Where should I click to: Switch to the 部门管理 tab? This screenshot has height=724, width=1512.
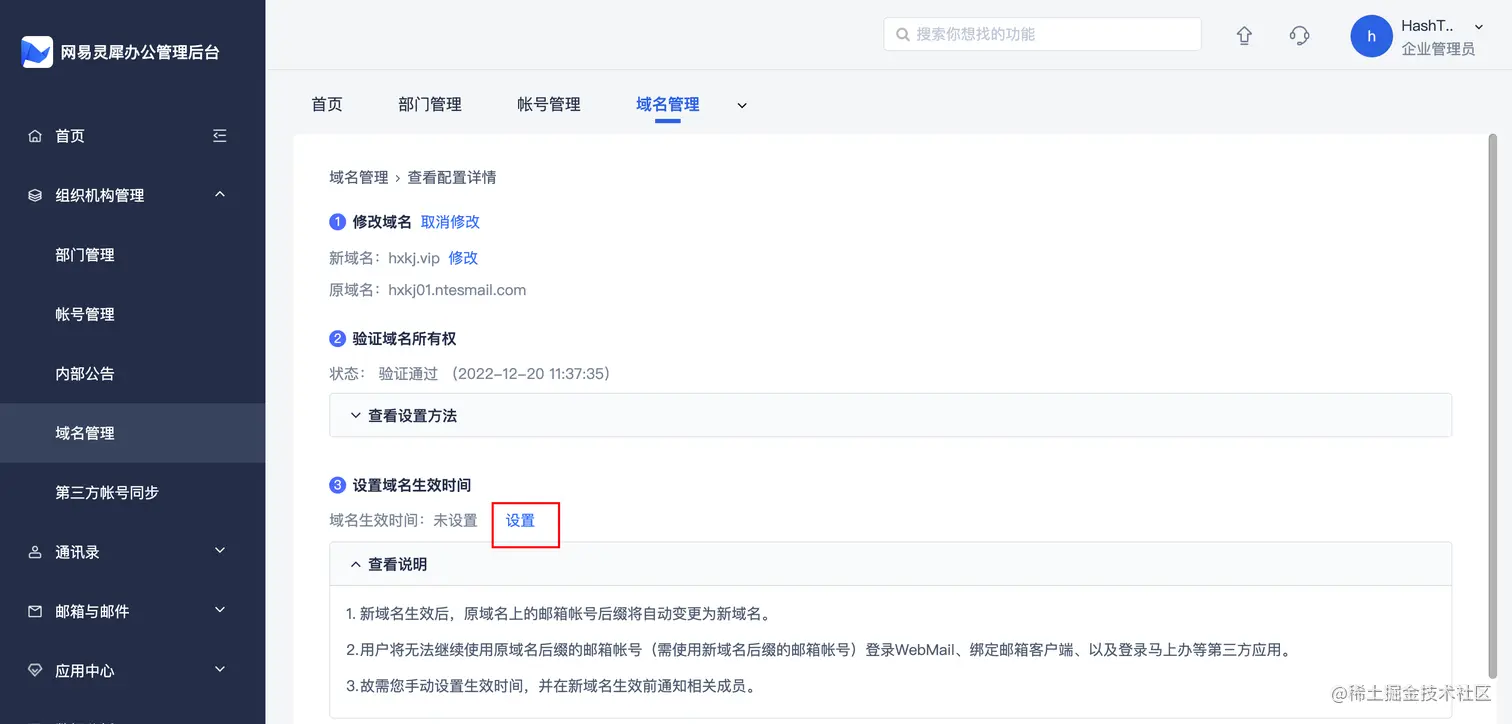coord(430,104)
